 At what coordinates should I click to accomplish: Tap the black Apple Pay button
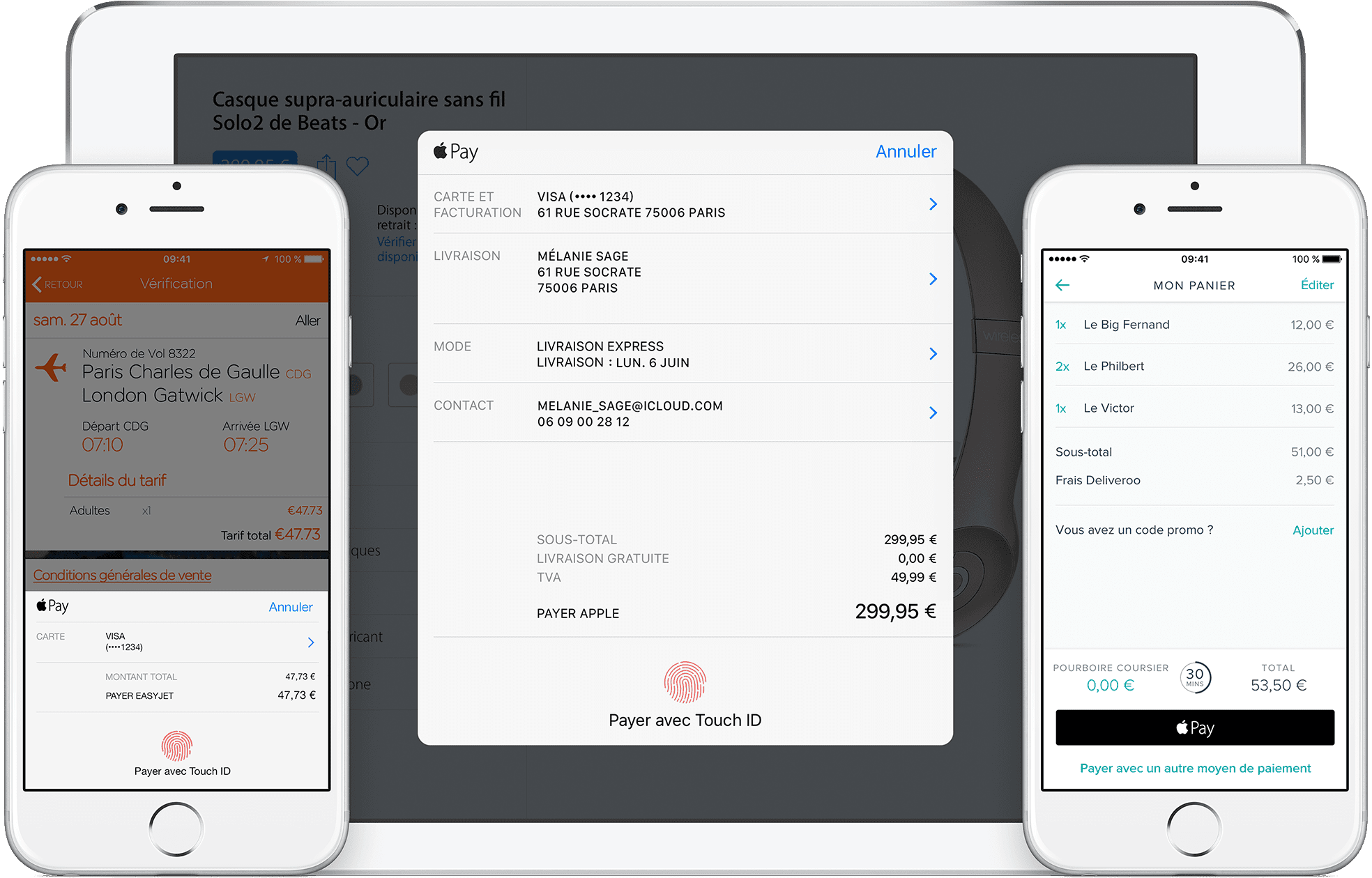pyautogui.click(x=1195, y=728)
